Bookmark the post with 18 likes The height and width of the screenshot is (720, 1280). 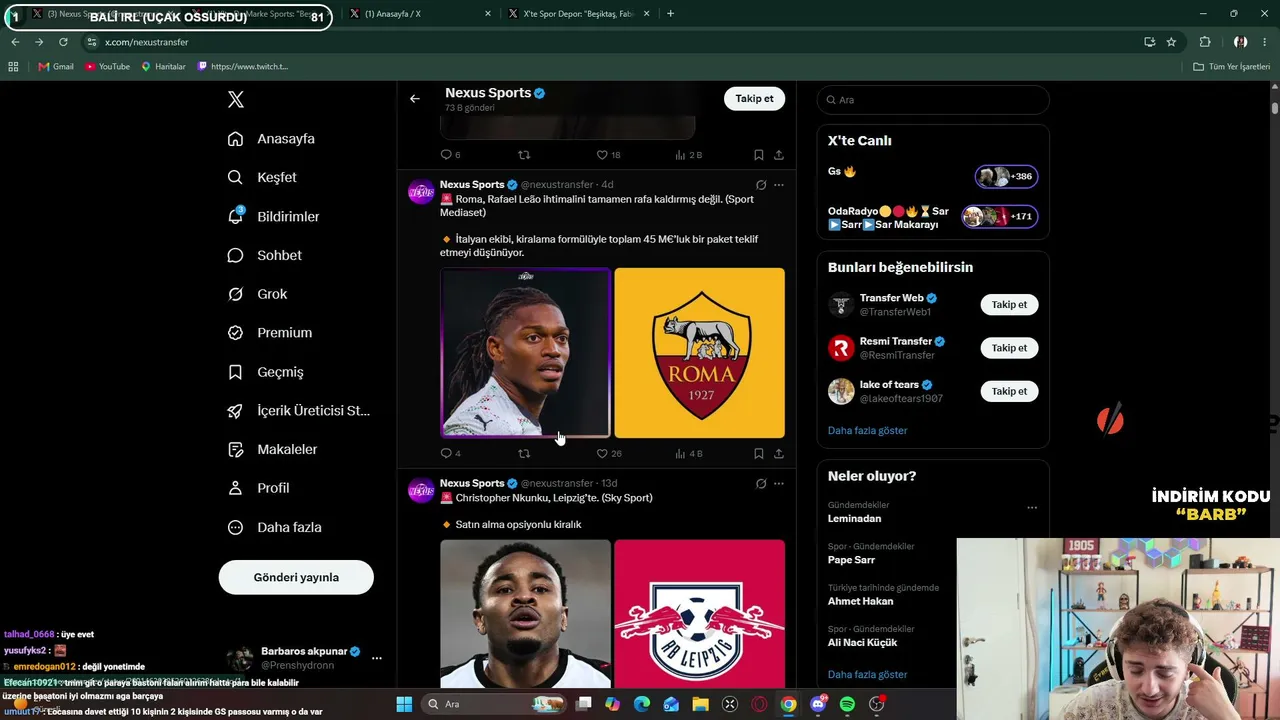click(759, 155)
